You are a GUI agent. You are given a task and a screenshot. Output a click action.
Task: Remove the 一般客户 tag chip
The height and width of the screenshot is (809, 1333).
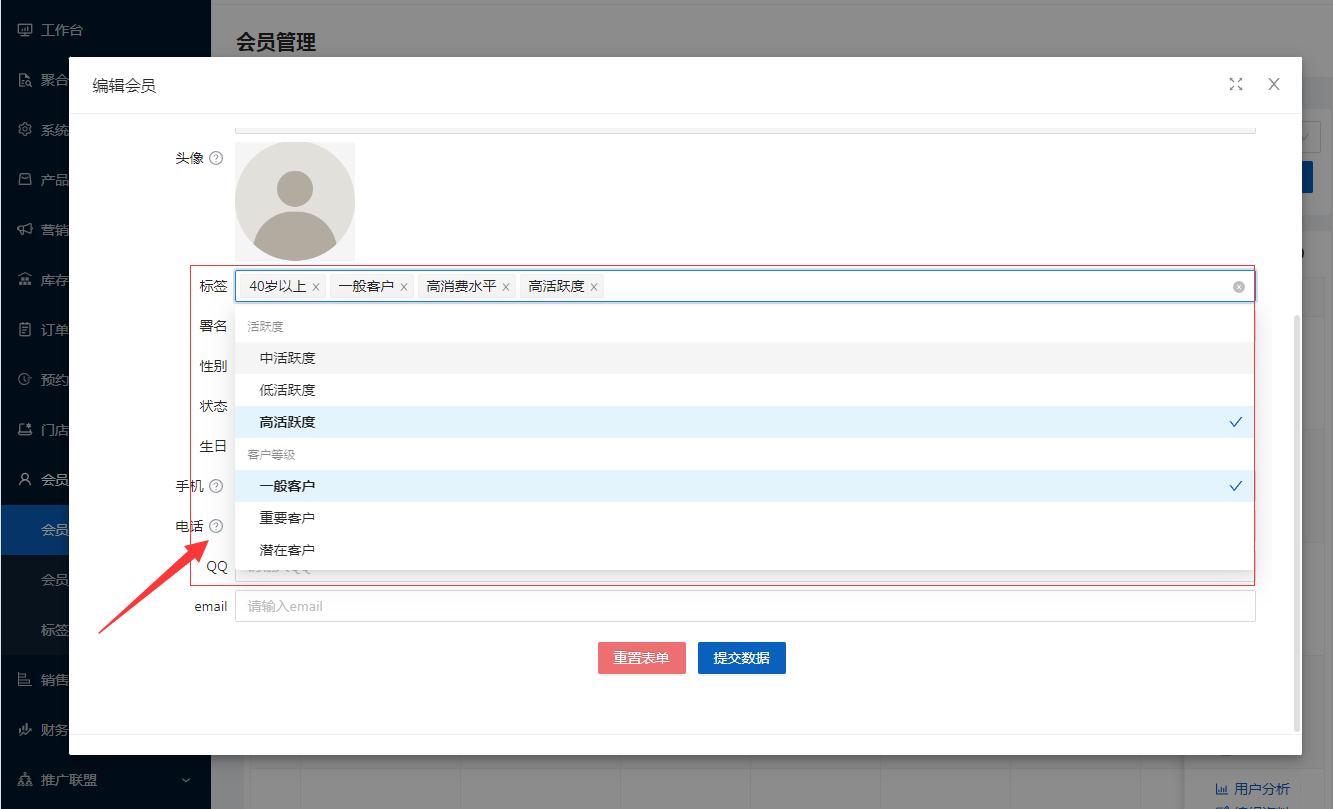404,287
